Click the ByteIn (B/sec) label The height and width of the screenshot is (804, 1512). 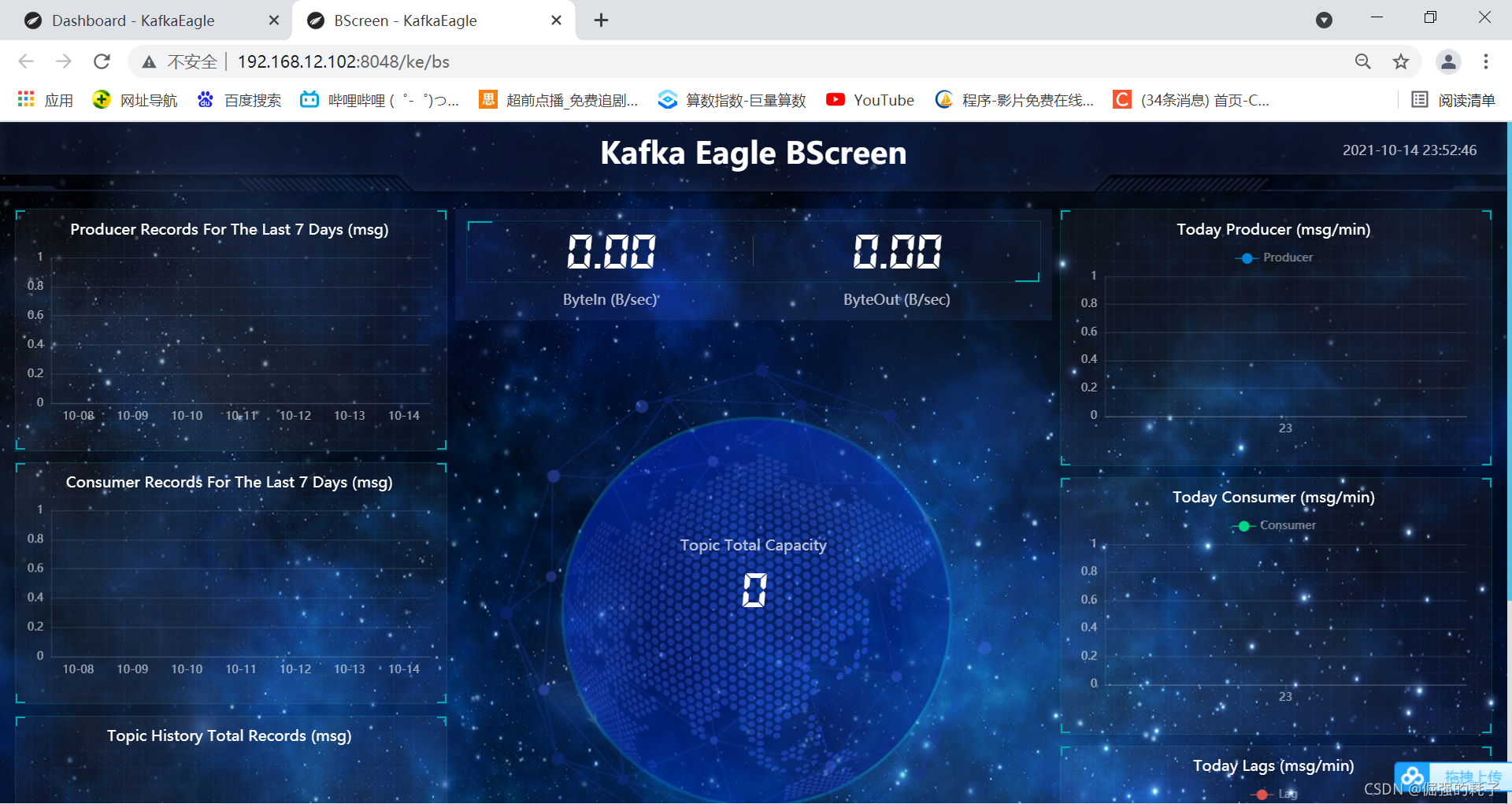pos(610,299)
